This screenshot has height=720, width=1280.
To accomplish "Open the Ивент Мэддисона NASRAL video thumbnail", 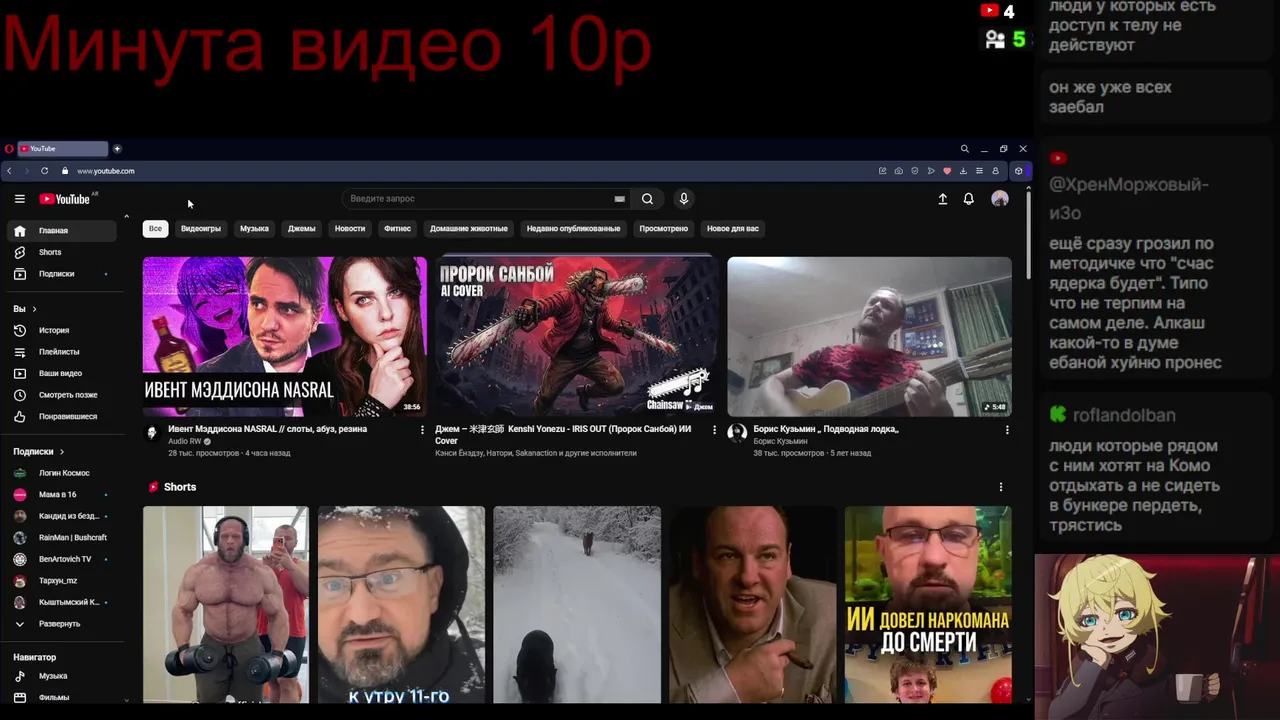I will [285, 337].
